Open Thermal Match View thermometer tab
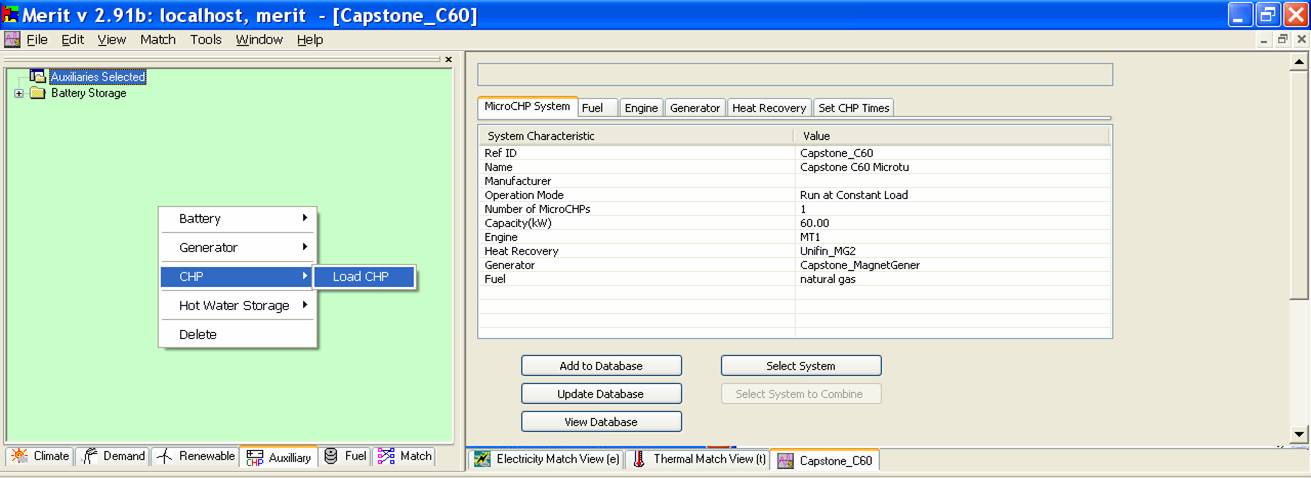1311x478 pixels. [639, 460]
